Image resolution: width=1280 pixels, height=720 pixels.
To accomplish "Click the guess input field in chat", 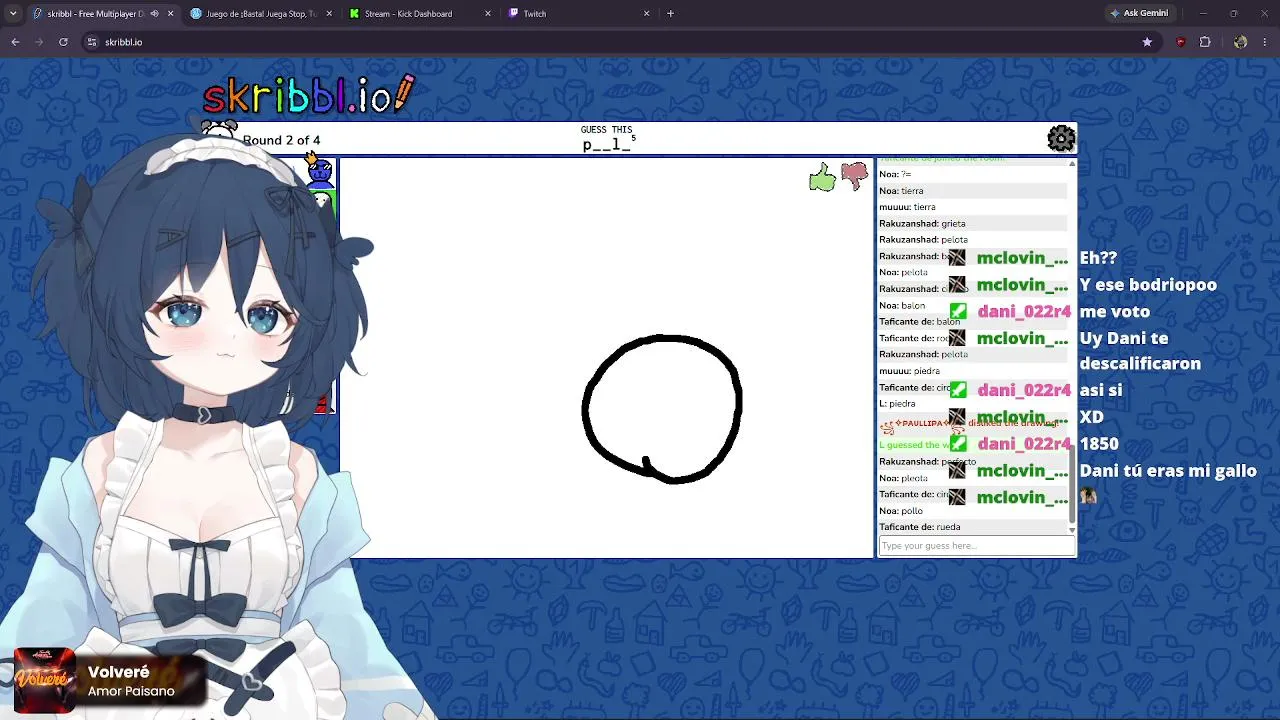I will 976,546.
